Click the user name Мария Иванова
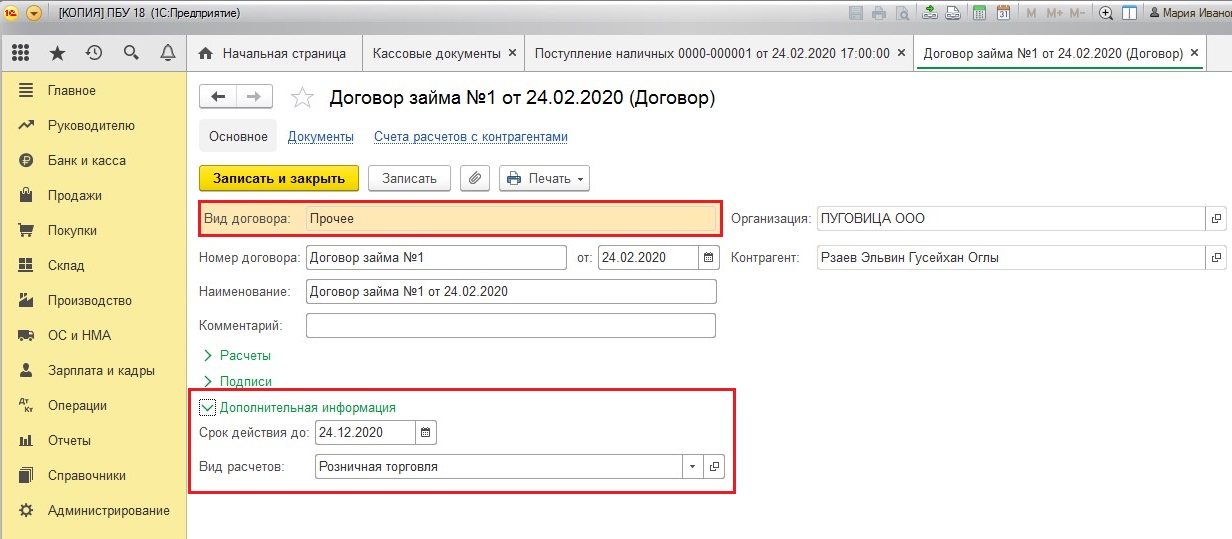 (1192, 13)
